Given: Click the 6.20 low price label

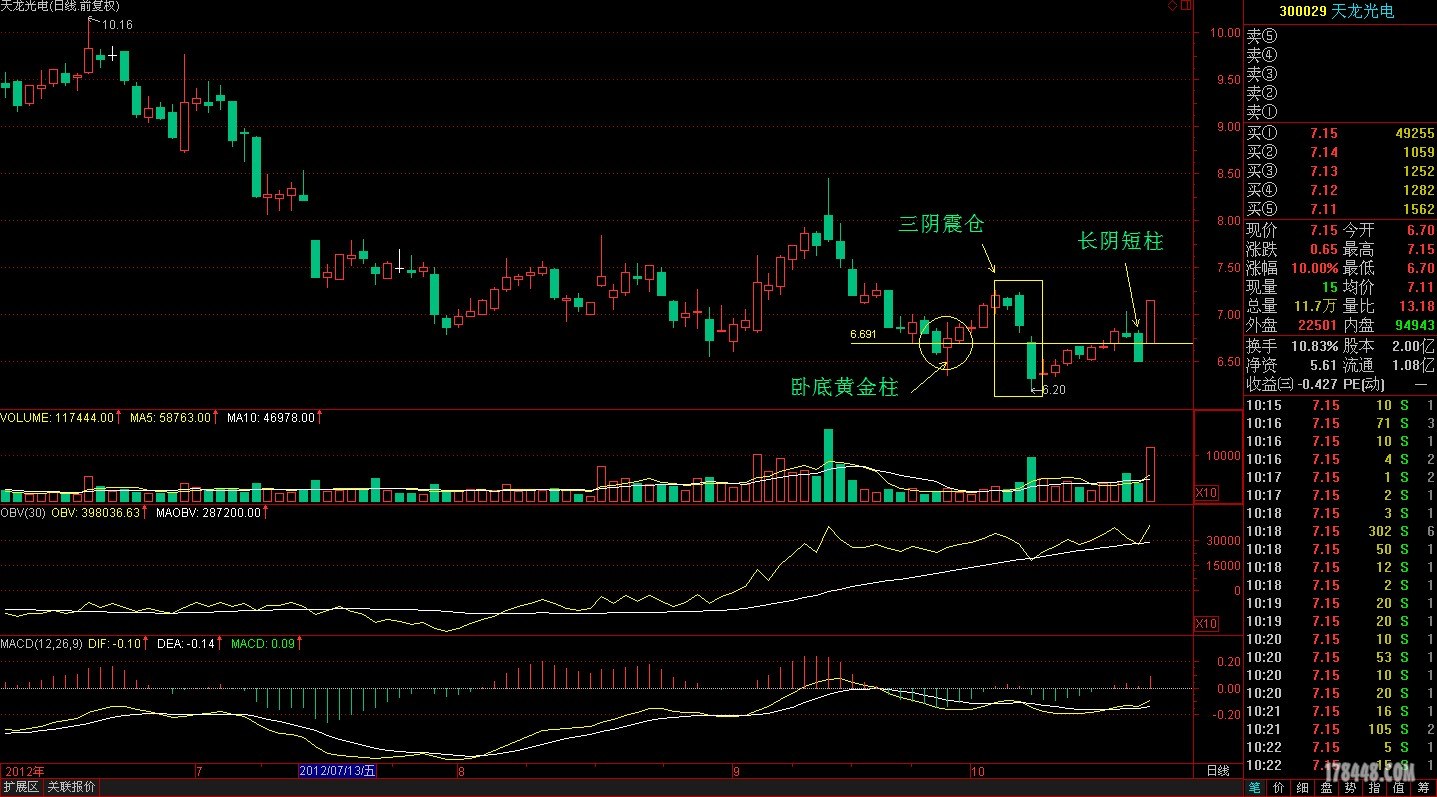Looking at the screenshot, I should (x=1054, y=390).
